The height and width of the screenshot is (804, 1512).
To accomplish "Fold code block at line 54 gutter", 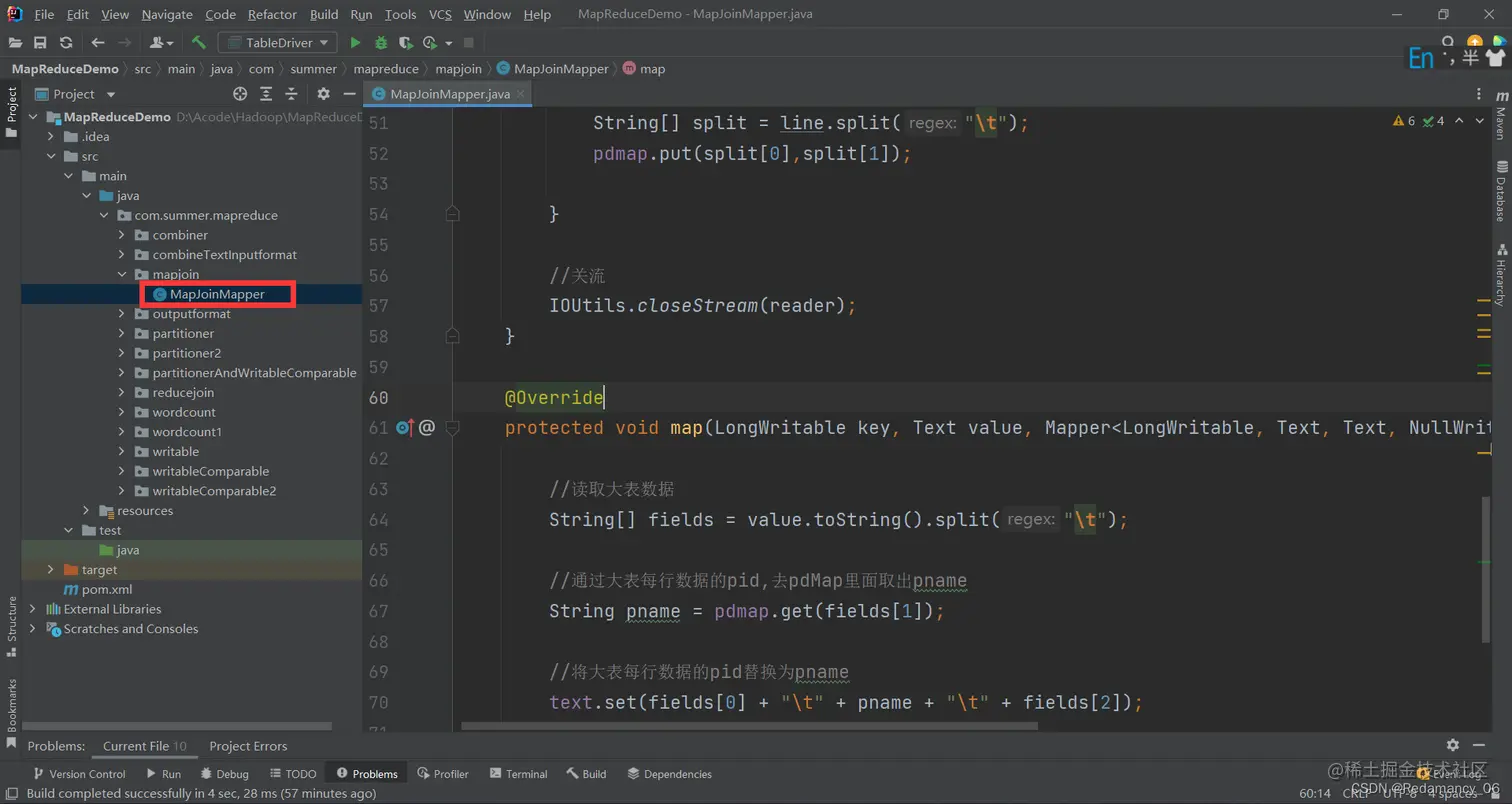I will [x=452, y=214].
